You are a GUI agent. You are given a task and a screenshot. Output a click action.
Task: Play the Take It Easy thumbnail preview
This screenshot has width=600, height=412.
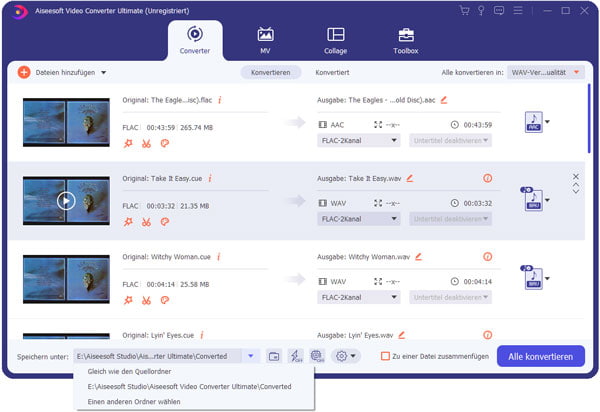click(x=66, y=200)
